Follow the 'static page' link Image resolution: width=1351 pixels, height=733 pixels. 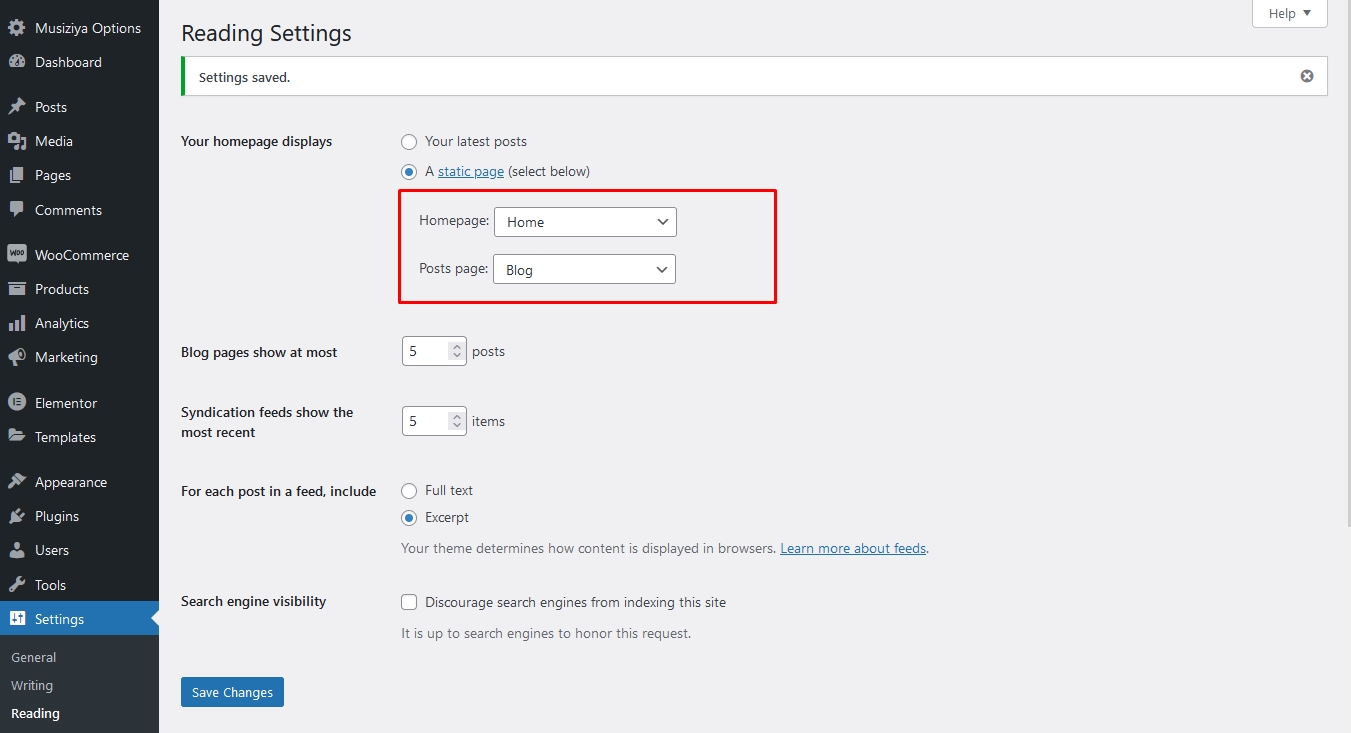tap(471, 171)
